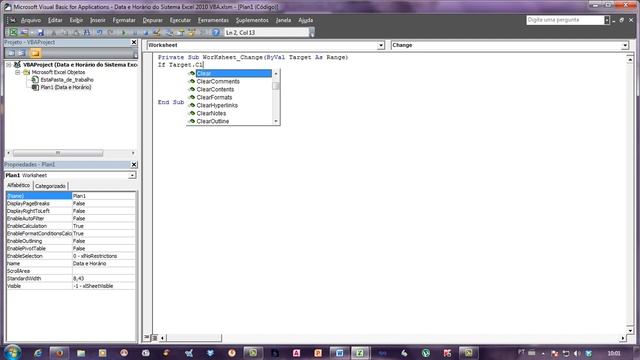Save the workbook with the disk icon
This screenshot has height=360, width=640.
pyautogui.click(x=40, y=32)
